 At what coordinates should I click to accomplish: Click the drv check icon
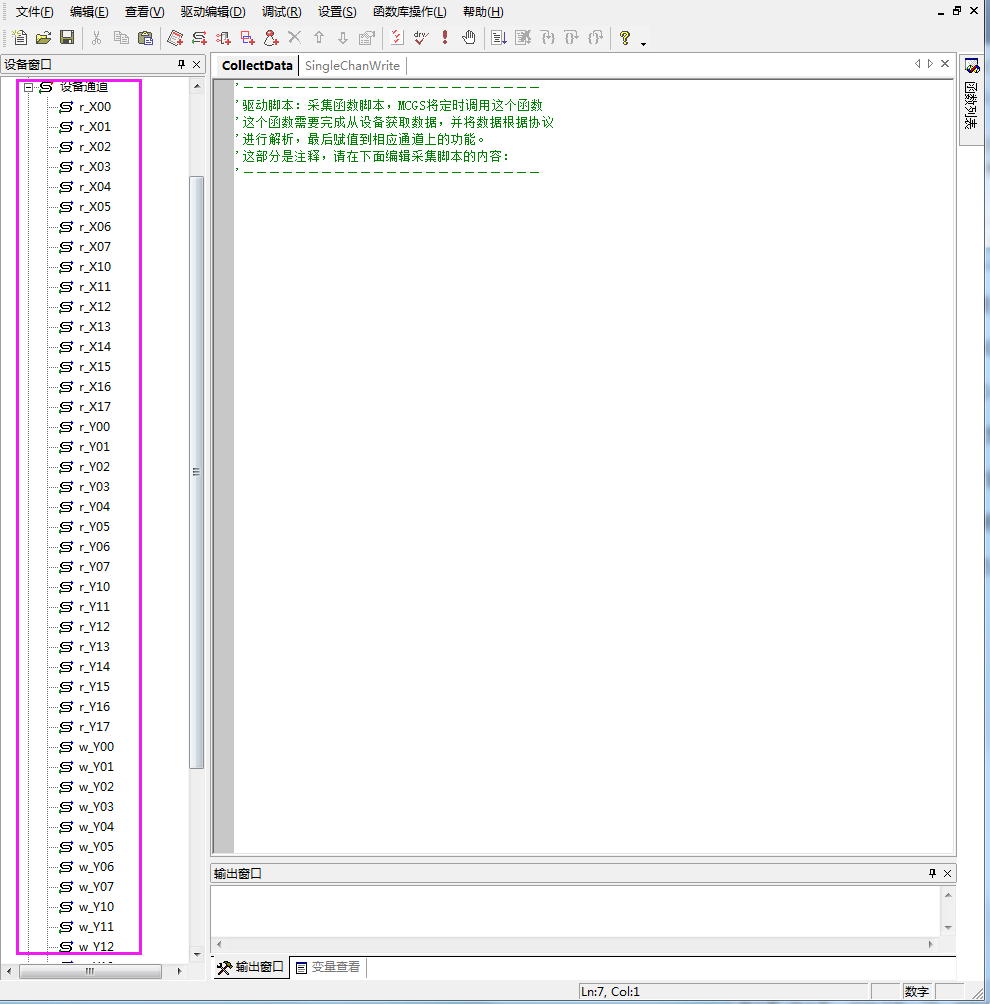(421, 38)
